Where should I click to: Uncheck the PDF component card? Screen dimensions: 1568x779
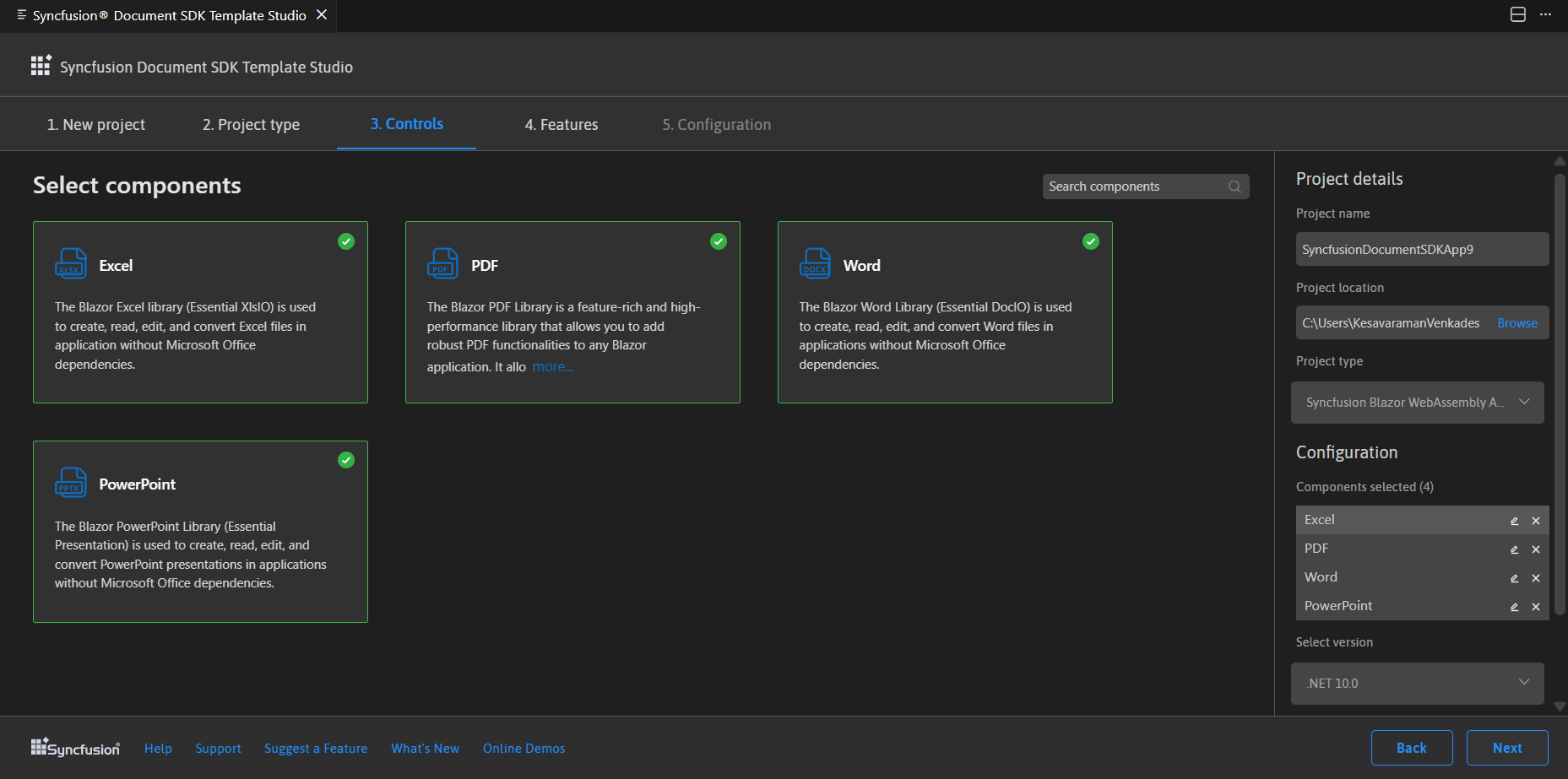[x=719, y=241]
